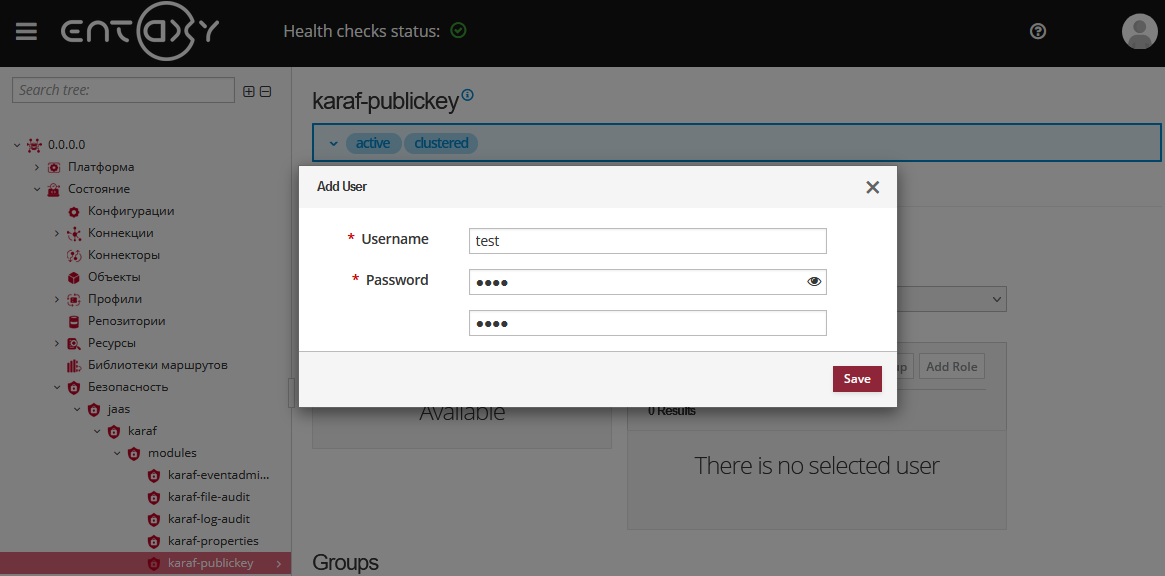Open the dropdown on the right panel
This screenshot has width=1165, height=576.
click(x=996, y=298)
